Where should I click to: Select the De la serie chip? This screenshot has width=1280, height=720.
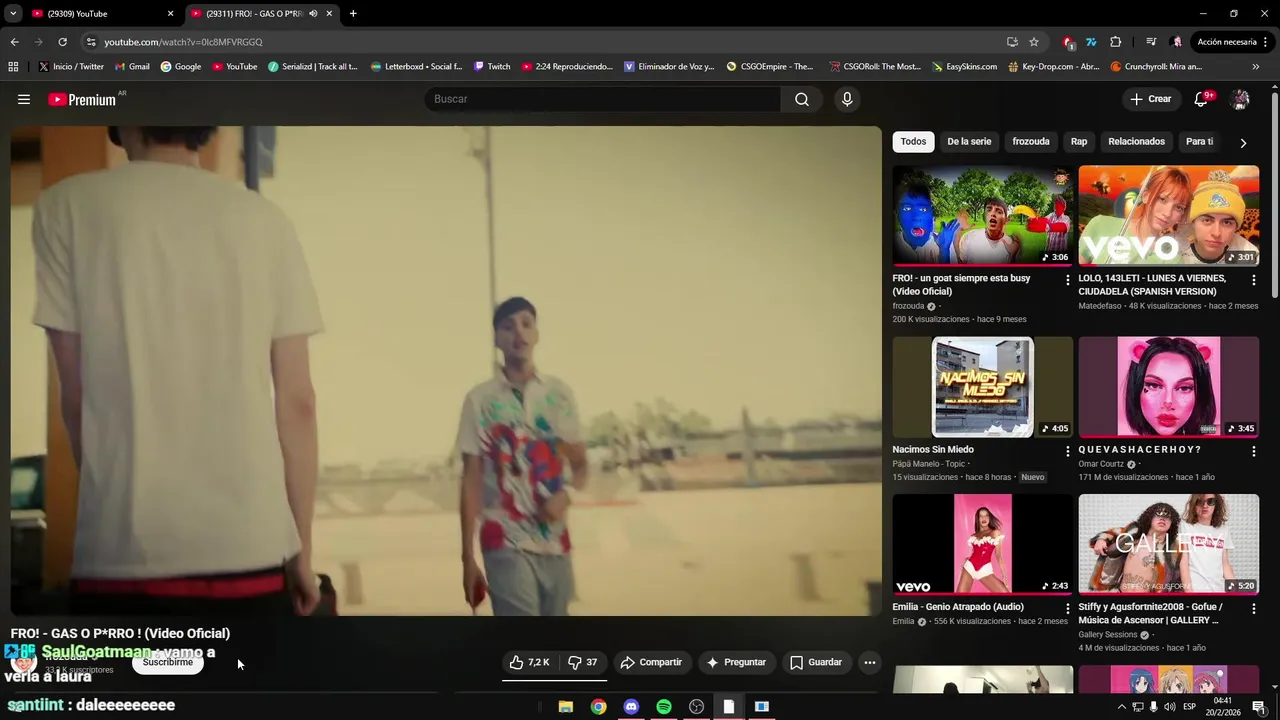(x=969, y=142)
